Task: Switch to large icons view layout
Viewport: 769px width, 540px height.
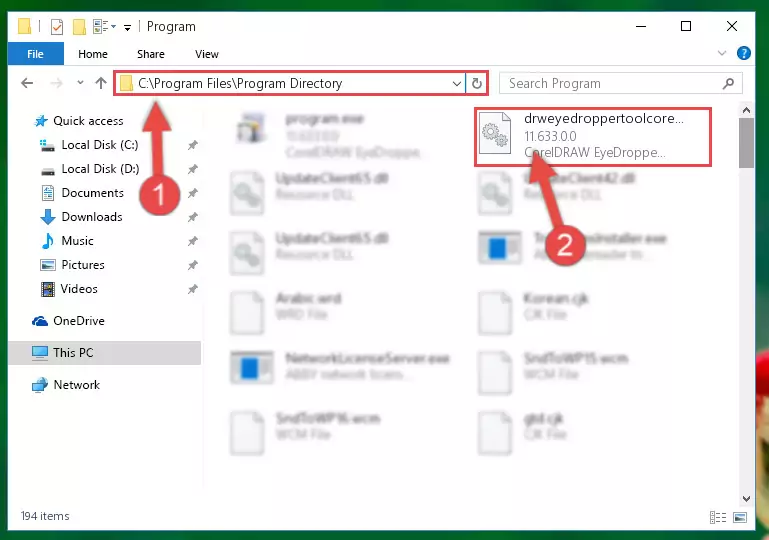Action: tap(740, 517)
